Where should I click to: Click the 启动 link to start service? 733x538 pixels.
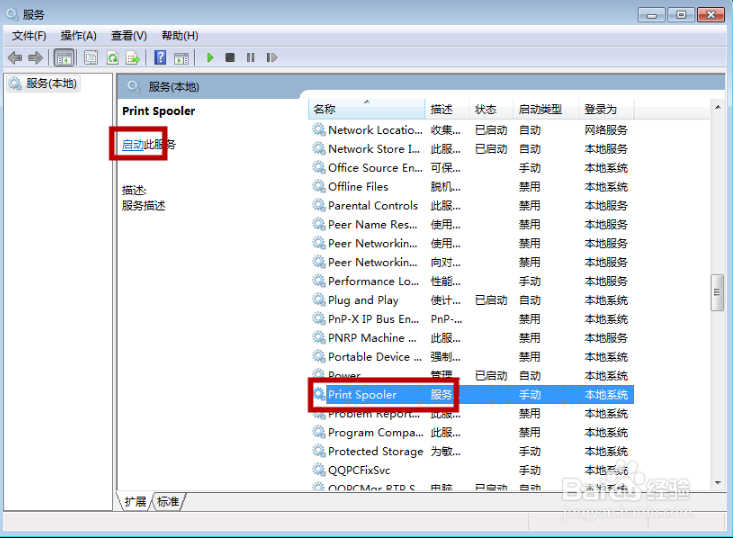click(x=132, y=145)
